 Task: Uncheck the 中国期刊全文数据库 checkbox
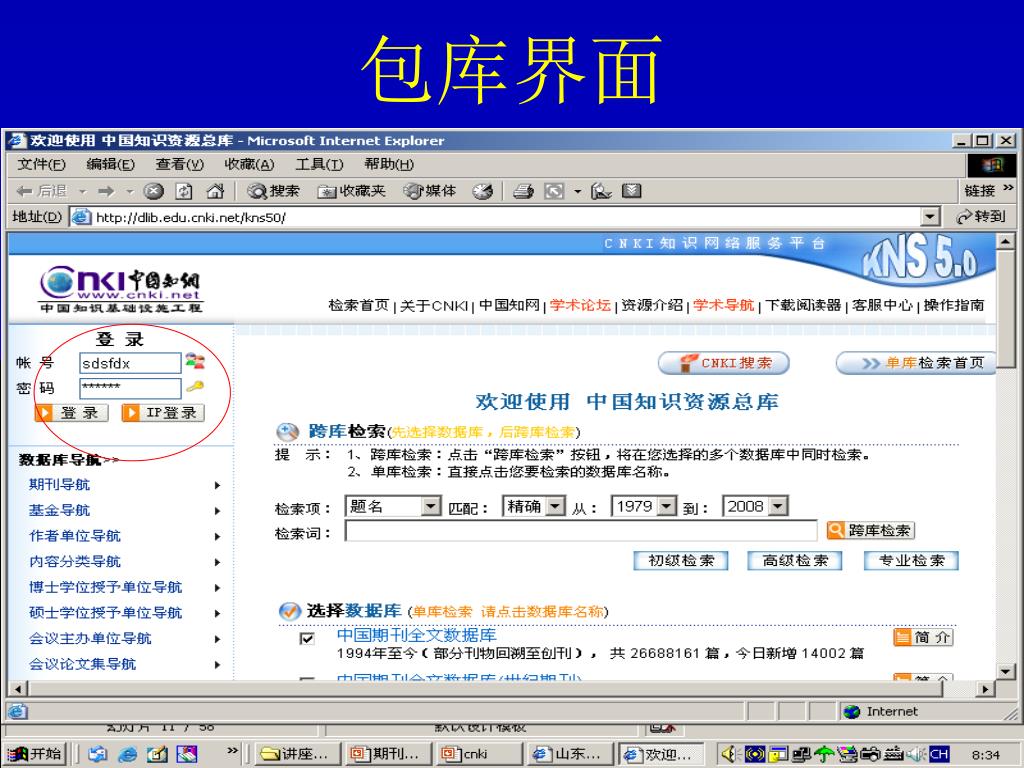pos(306,638)
